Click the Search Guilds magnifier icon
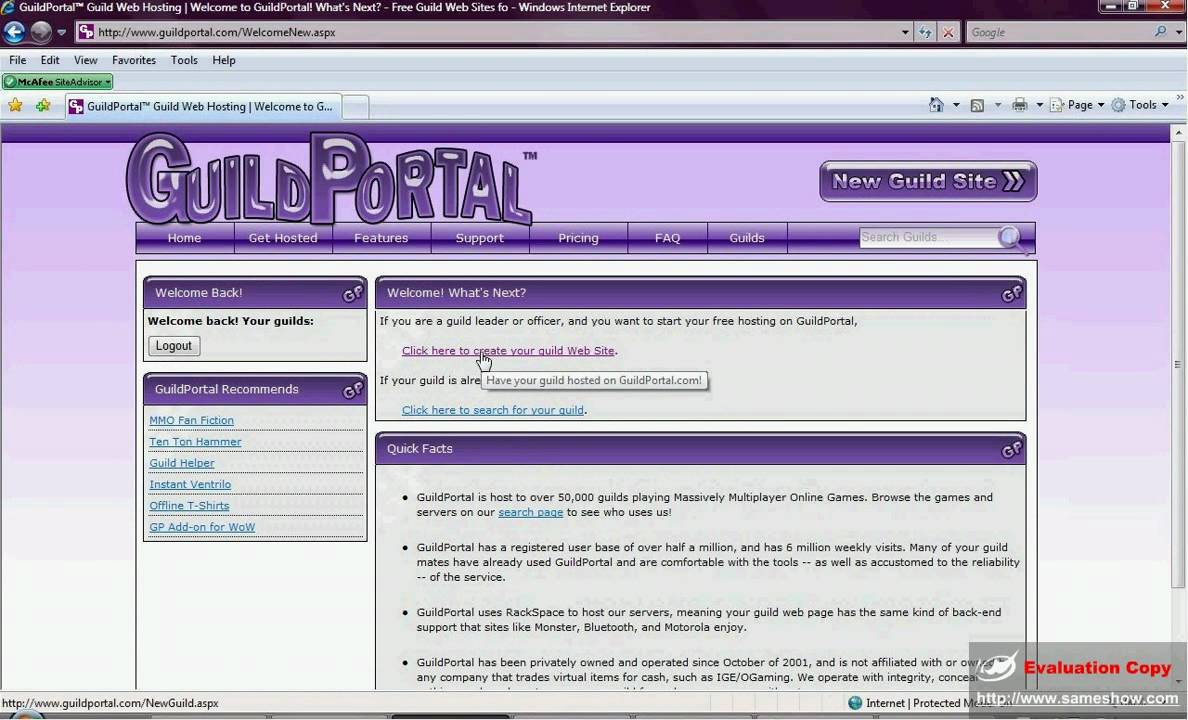This screenshot has width=1188, height=720. 1012,239
